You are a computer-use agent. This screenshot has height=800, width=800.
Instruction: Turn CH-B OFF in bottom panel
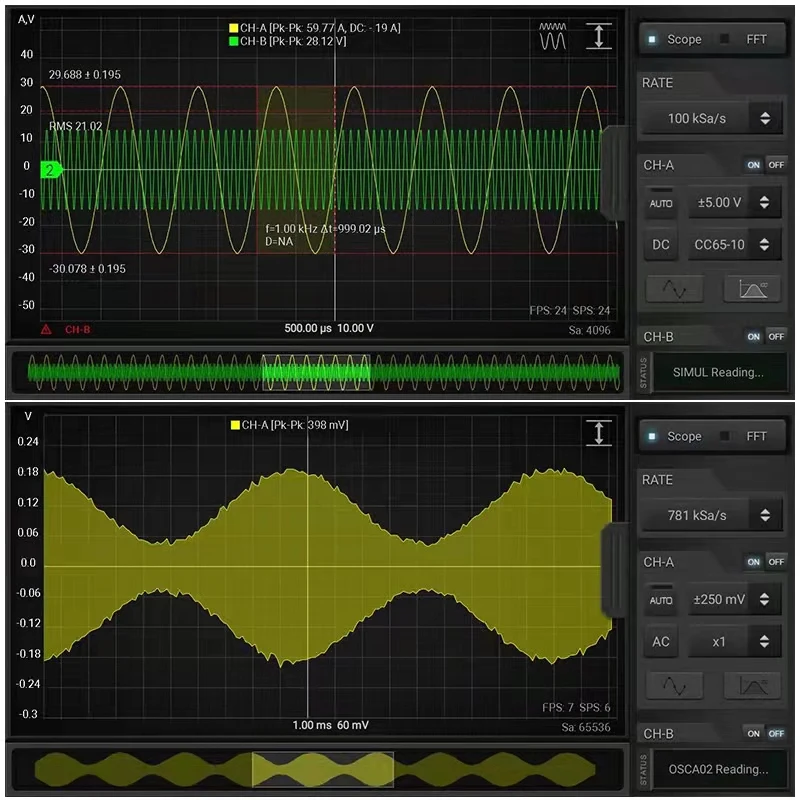(x=776, y=734)
